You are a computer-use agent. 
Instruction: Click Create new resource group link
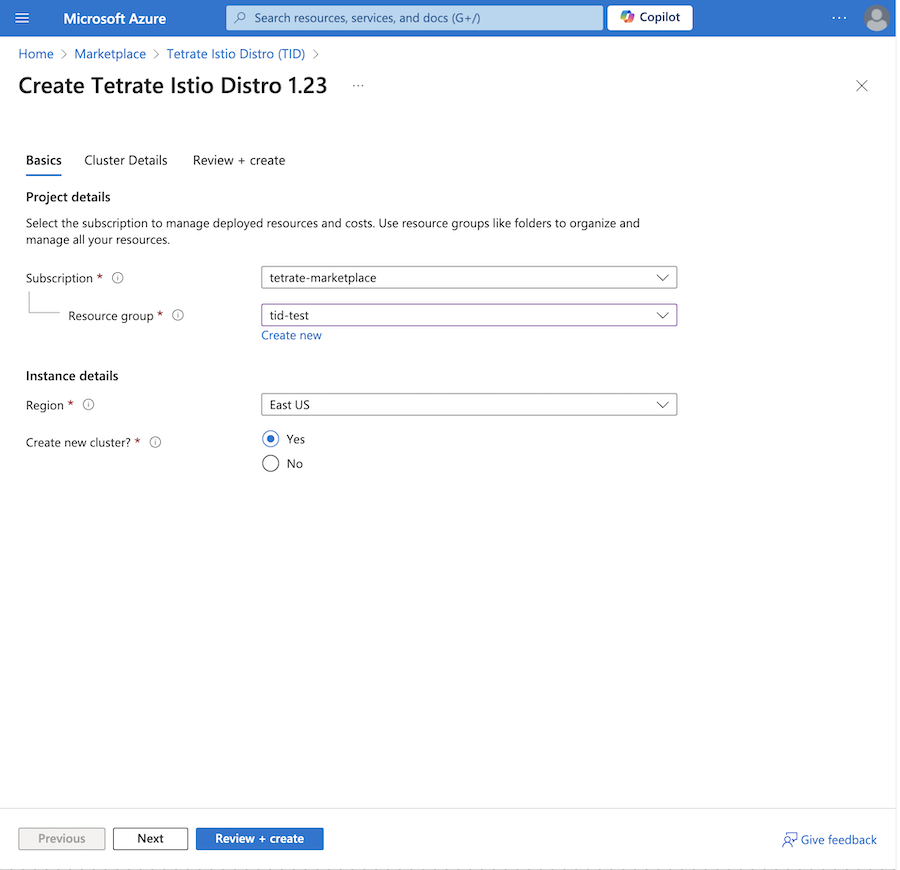coord(291,336)
